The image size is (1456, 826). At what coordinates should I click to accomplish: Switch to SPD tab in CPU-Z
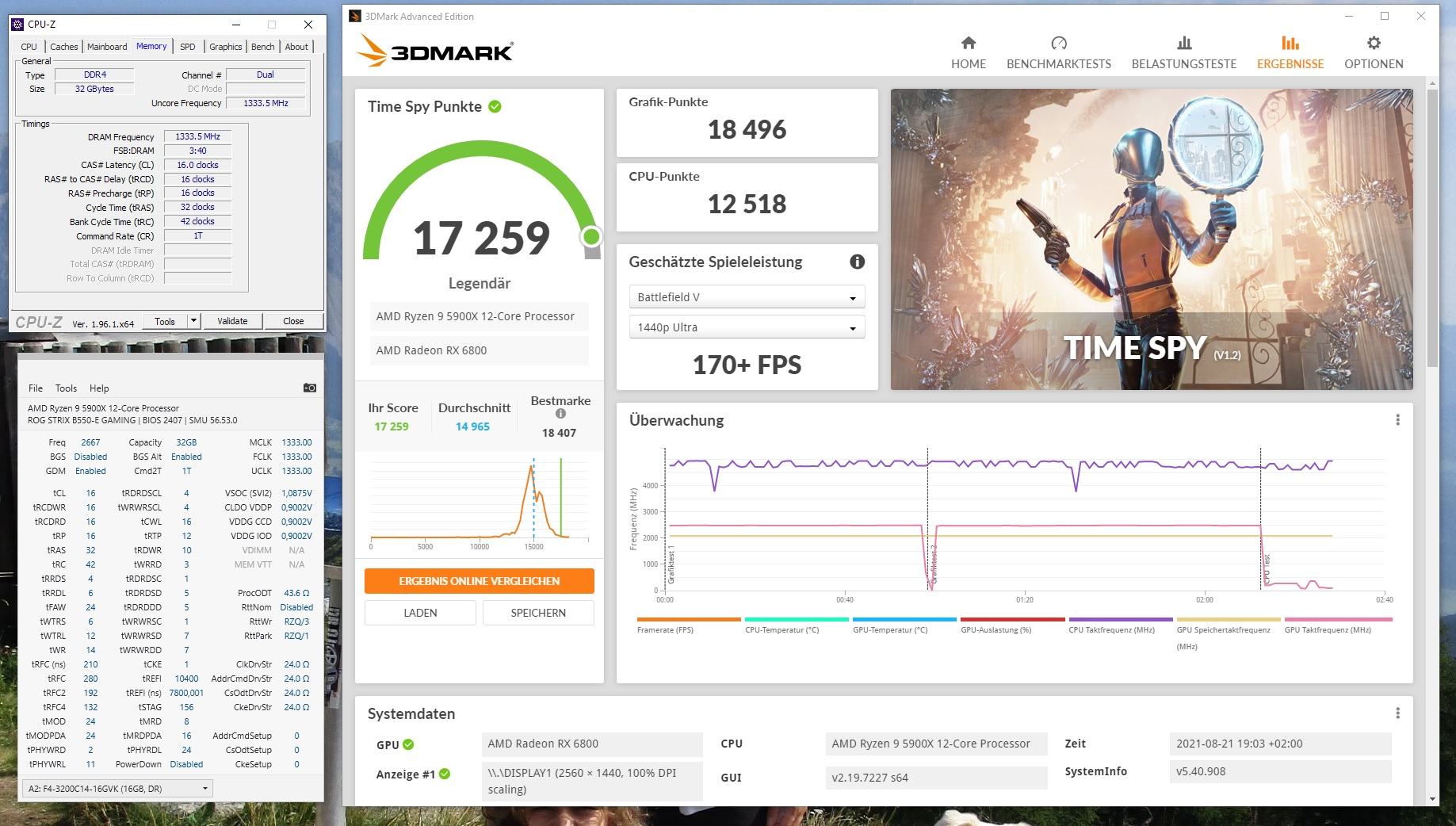point(188,47)
